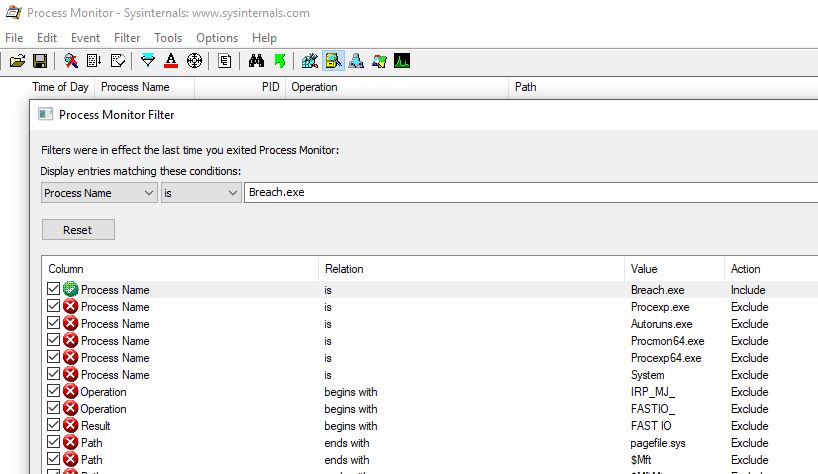Click red exclude icon on Procexp.exe row
The image size is (818, 474).
coord(70,306)
